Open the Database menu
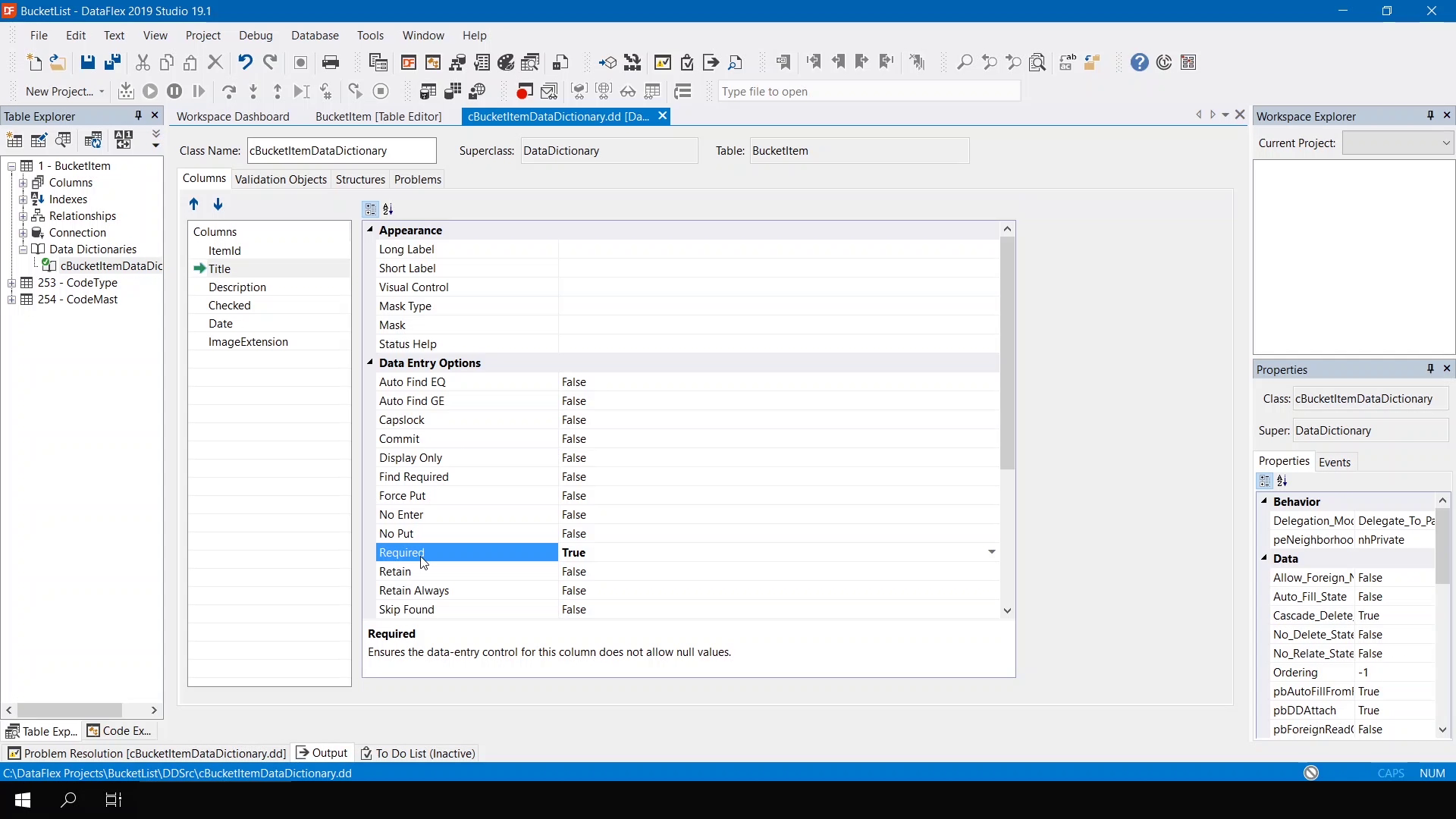 click(315, 35)
